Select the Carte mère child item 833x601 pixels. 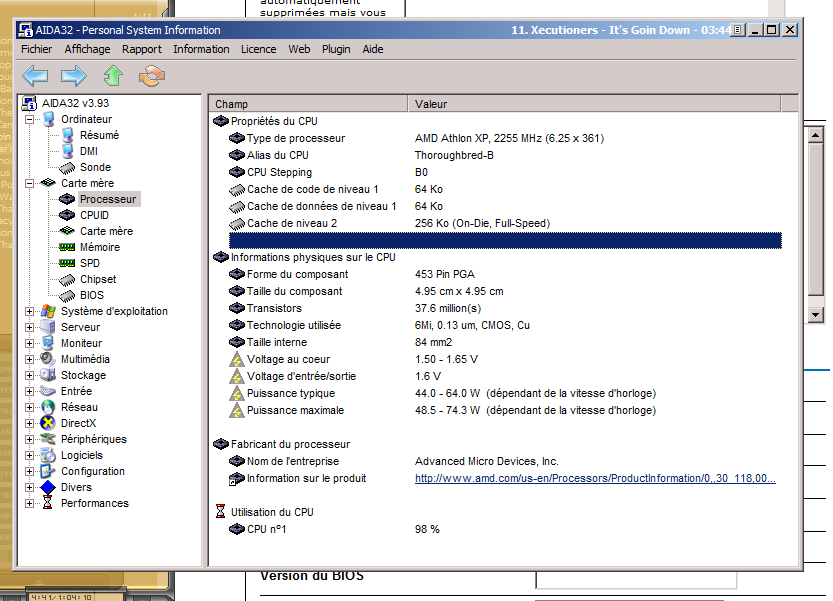click(x=106, y=231)
